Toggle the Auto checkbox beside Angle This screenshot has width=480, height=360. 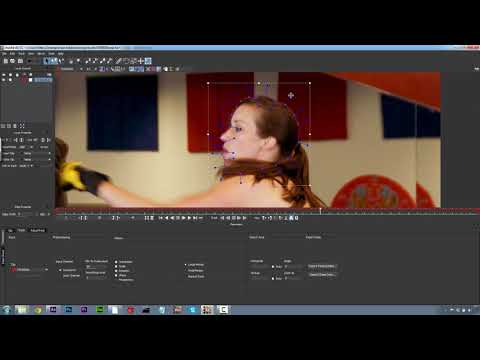(273, 266)
